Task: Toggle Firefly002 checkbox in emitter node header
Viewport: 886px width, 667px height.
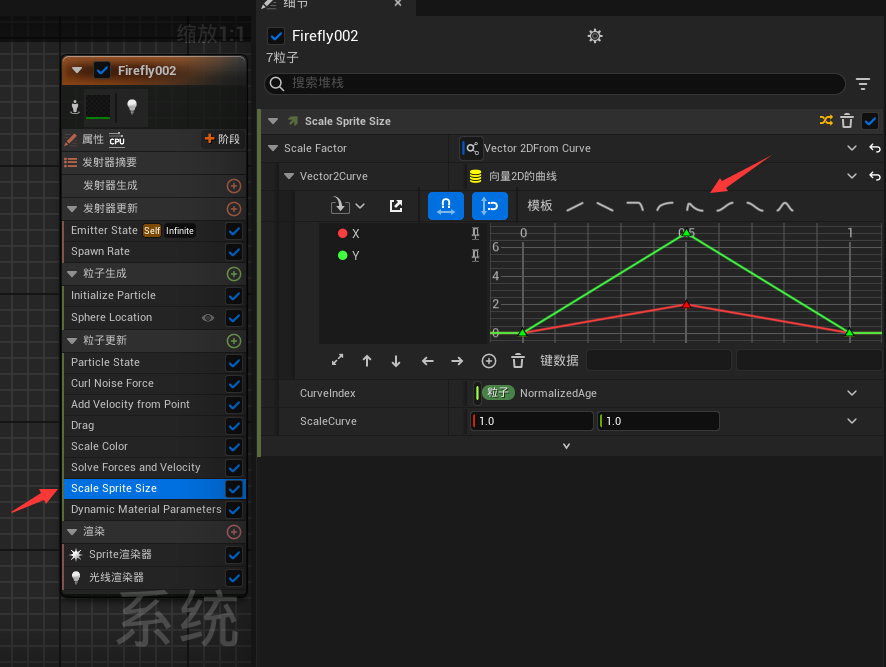Action: (x=102, y=70)
